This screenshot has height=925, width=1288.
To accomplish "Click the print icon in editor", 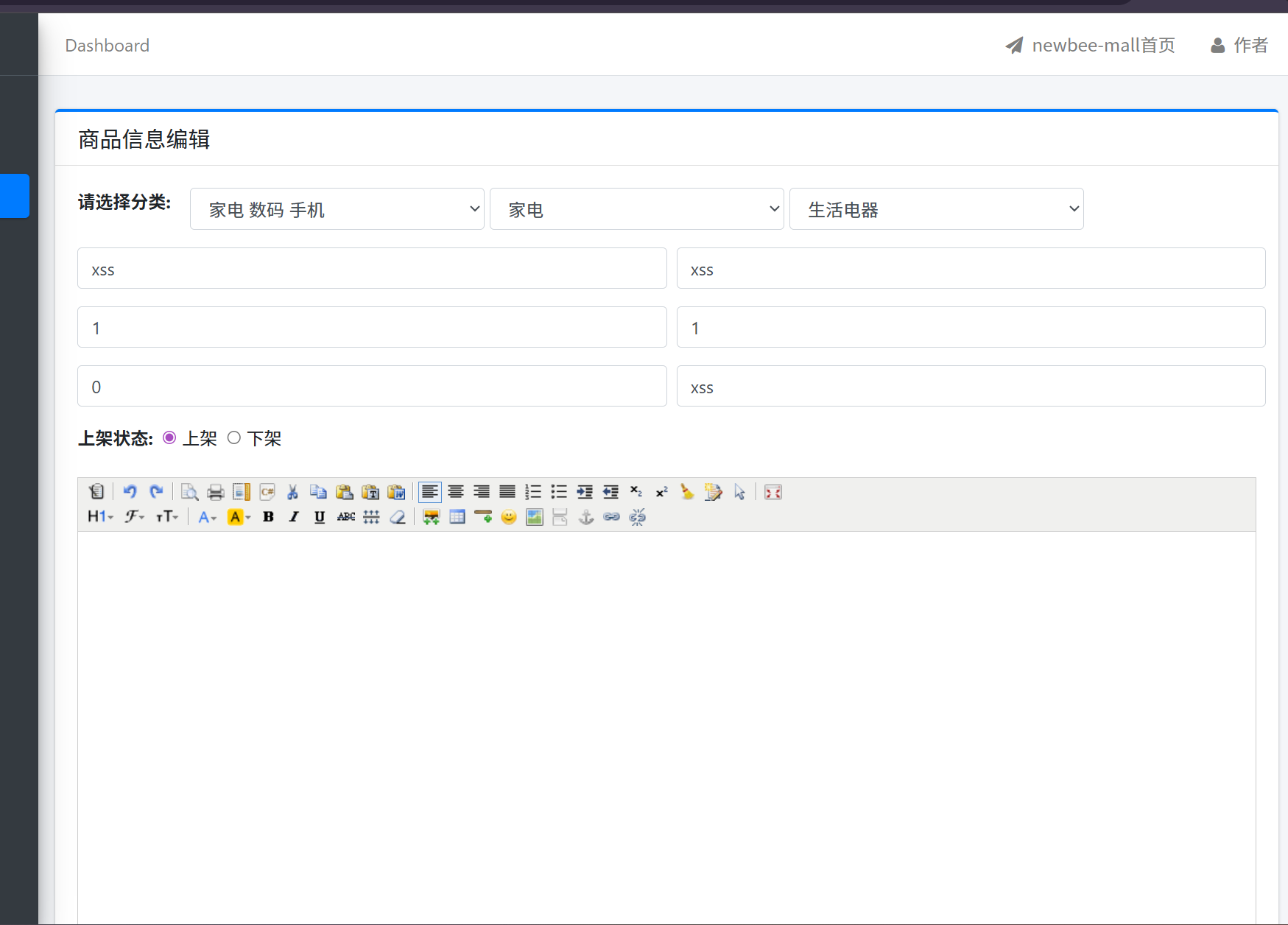I will coord(215,492).
